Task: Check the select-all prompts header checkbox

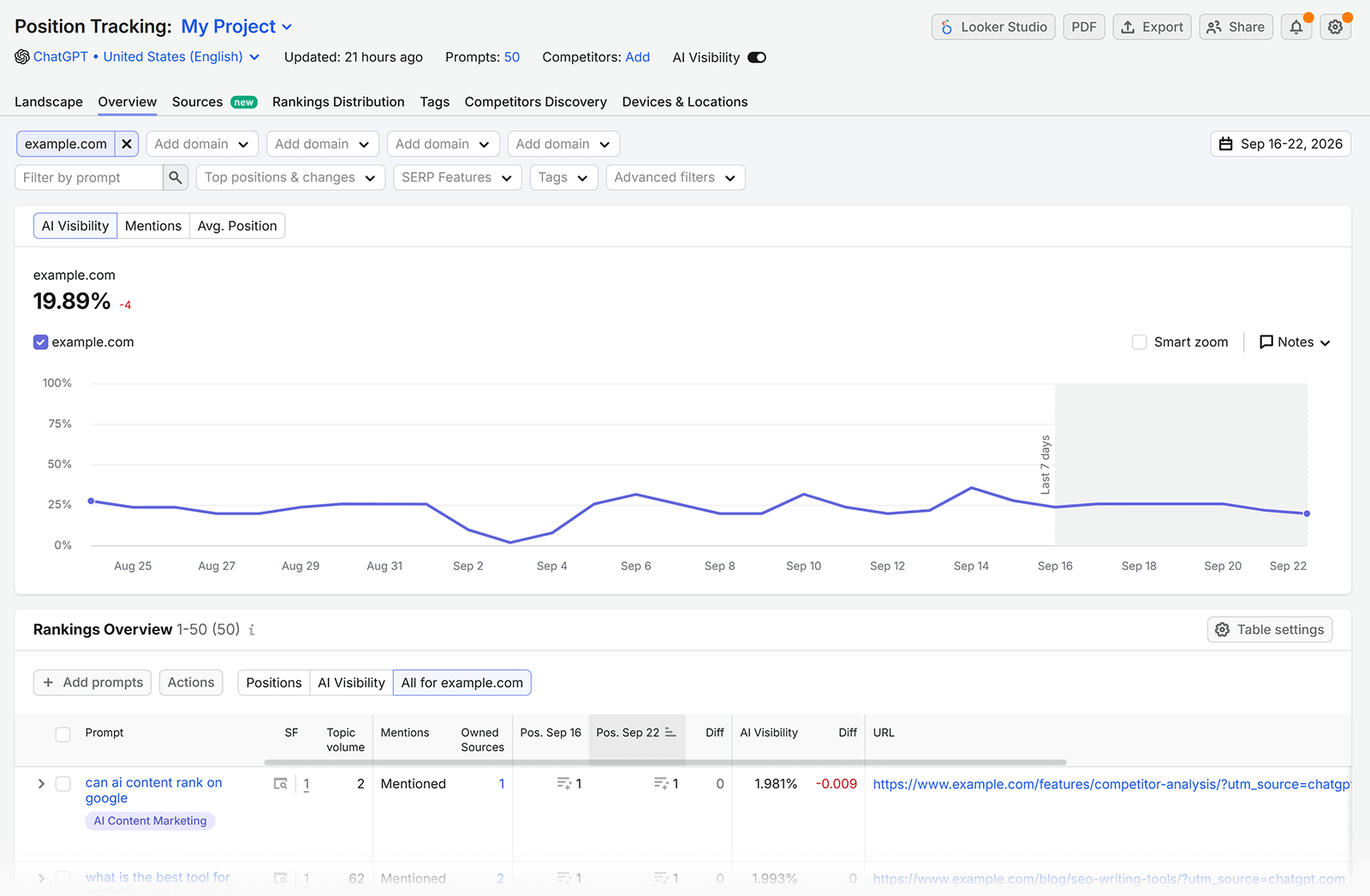Action: coord(63,734)
